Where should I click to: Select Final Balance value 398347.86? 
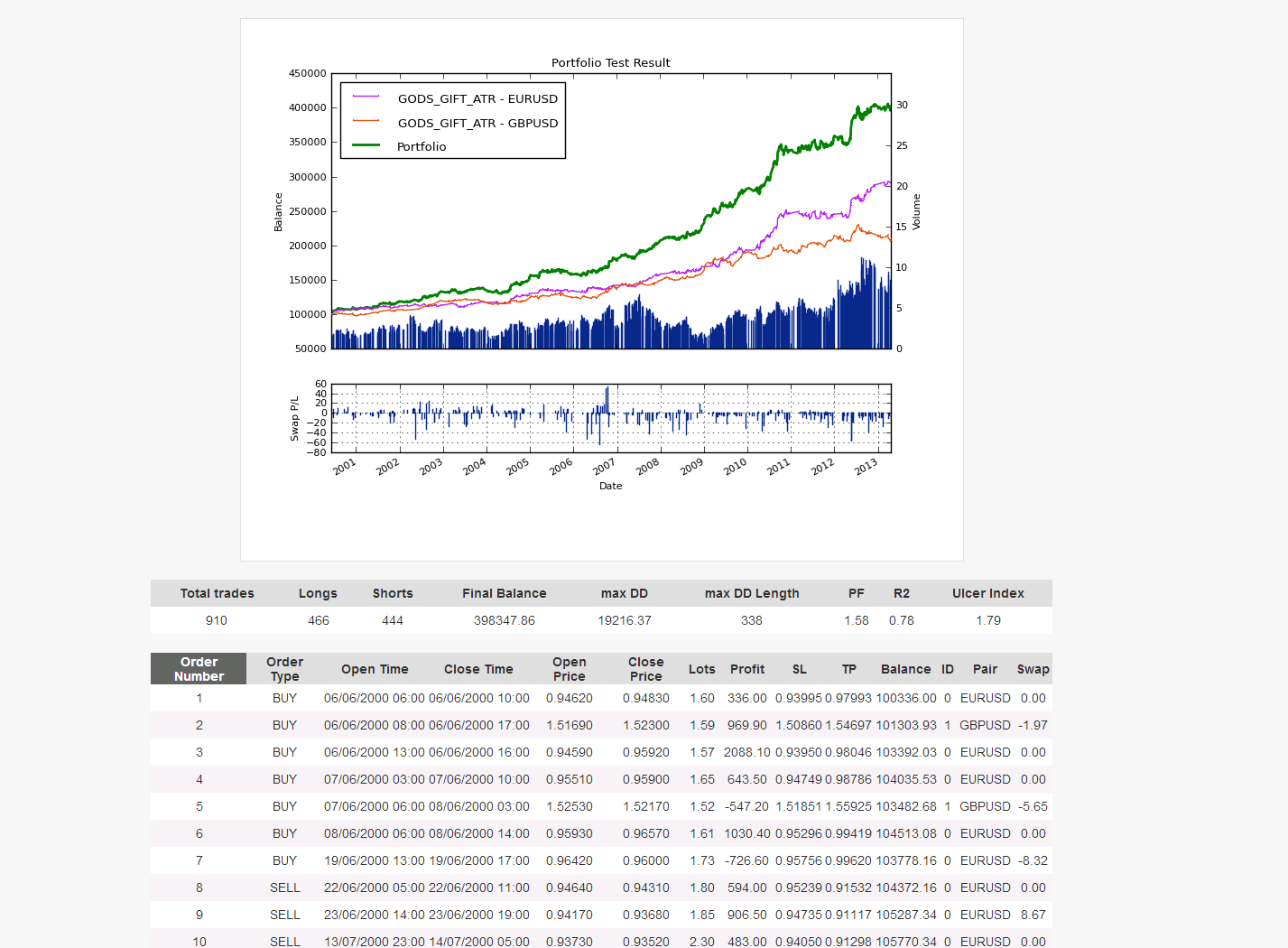click(505, 620)
